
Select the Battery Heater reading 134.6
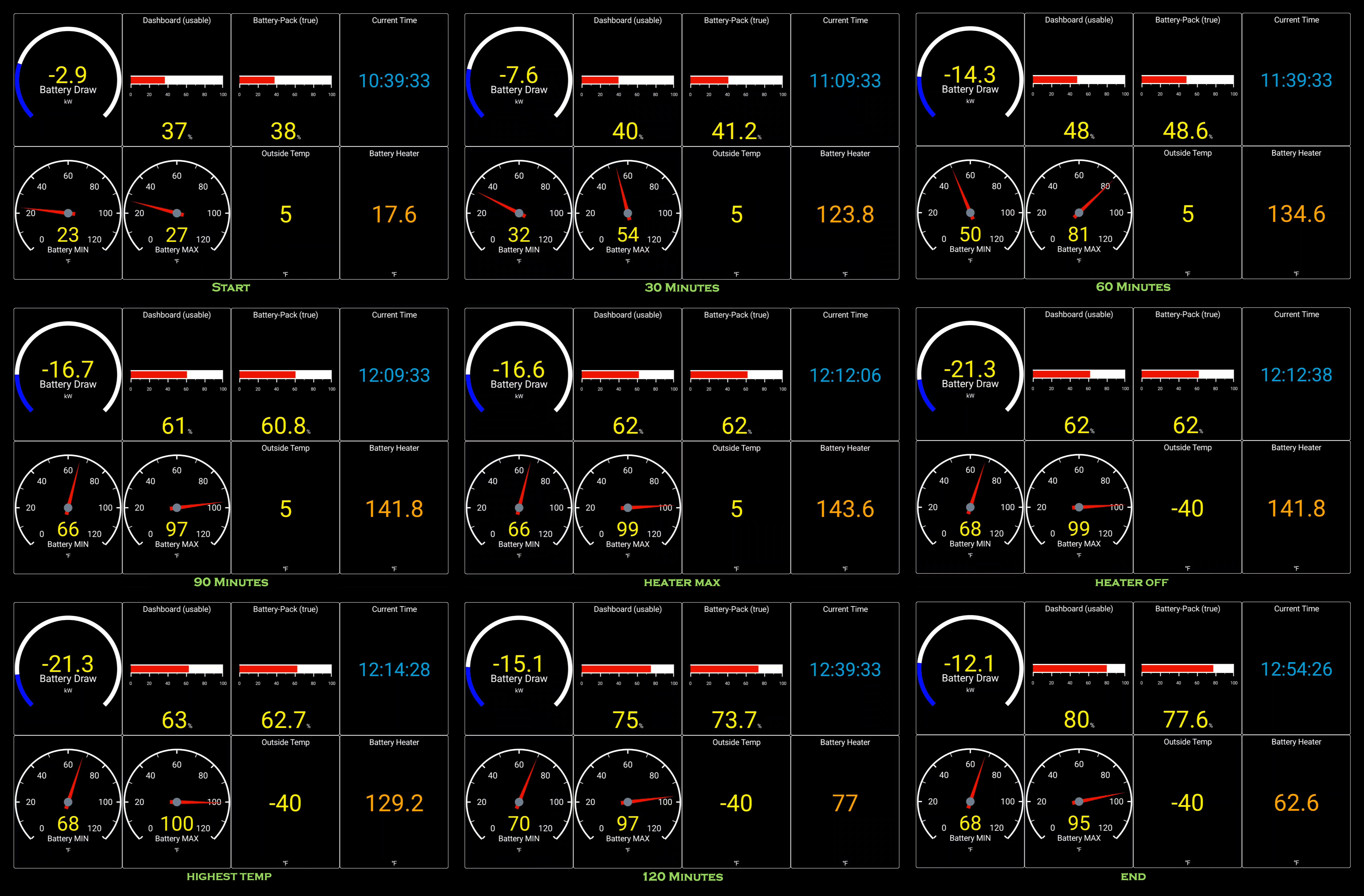pos(1296,214)
